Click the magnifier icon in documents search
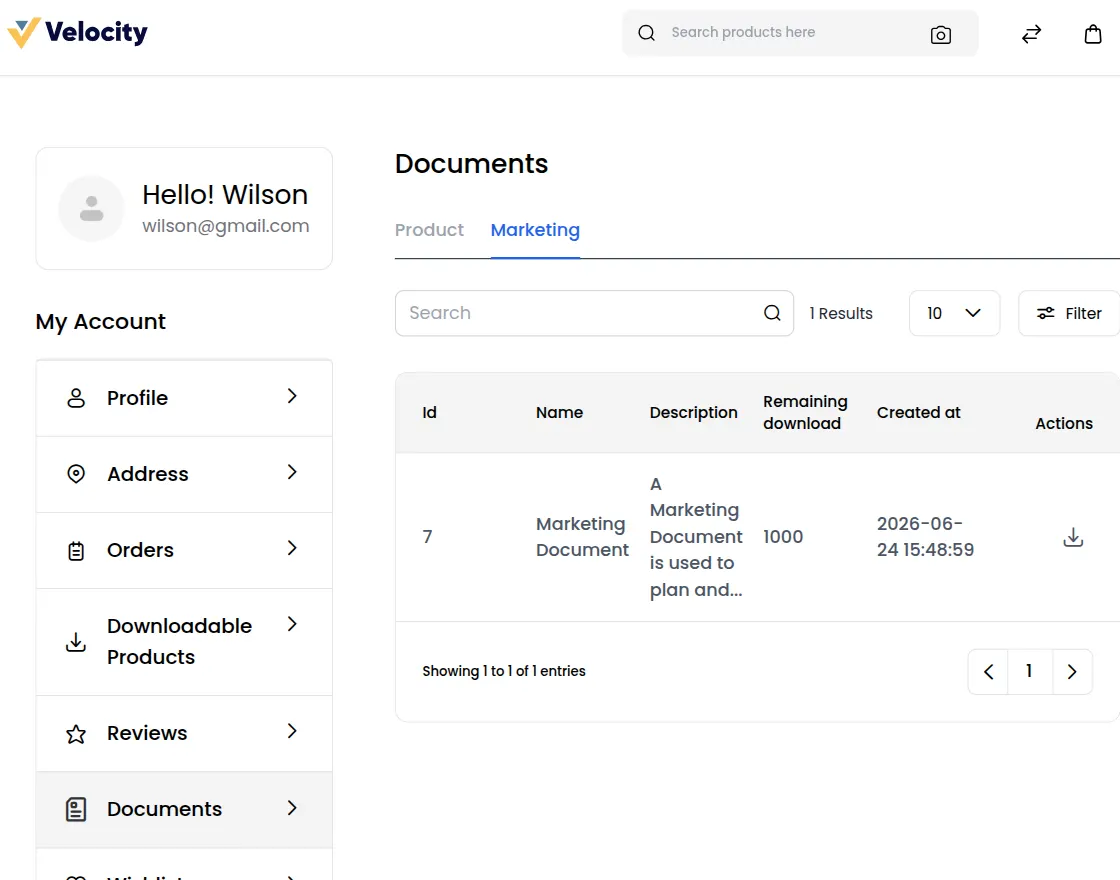Viewport: 1120px width, 880px height. pos(772,313)
